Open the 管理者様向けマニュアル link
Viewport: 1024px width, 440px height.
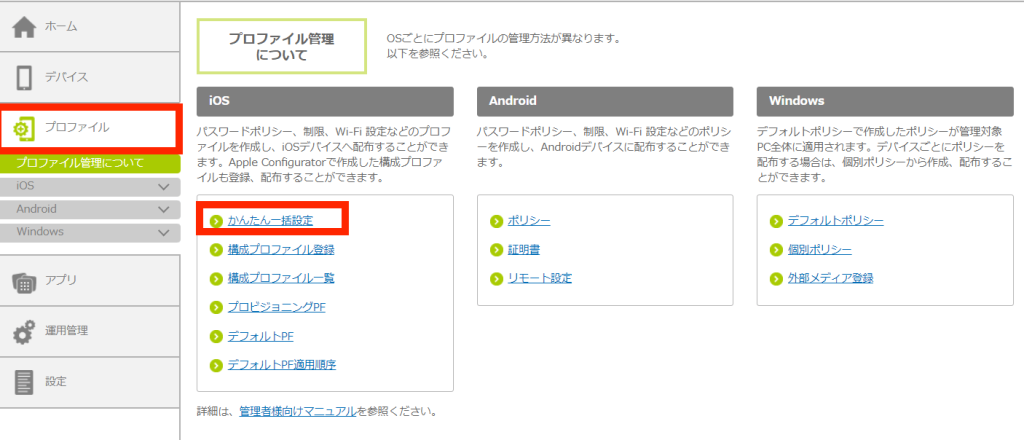(x=298, y=412)
